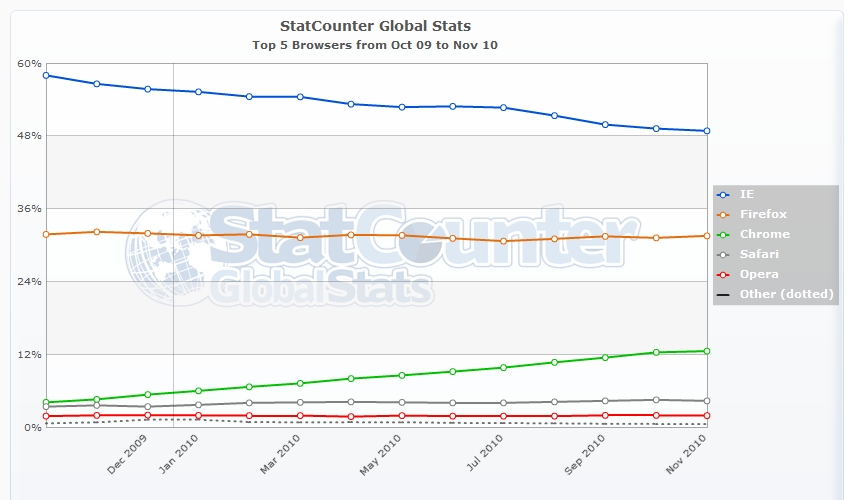Click the Firefox orange legend marker

point(724,214)
